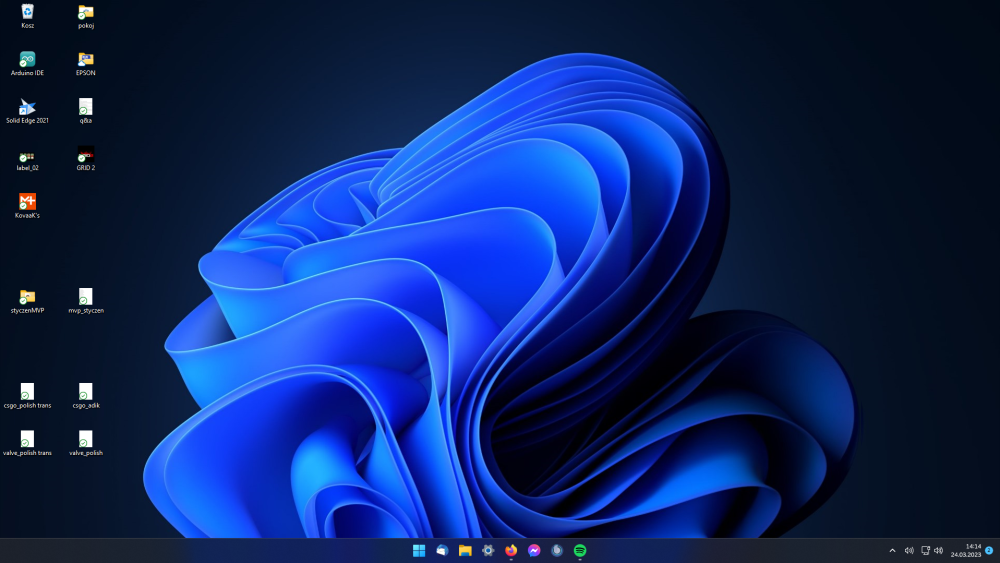Select the styczenMVP folder
The height and width of the screenshot is (563, 1000).
(x=27, y=301)
